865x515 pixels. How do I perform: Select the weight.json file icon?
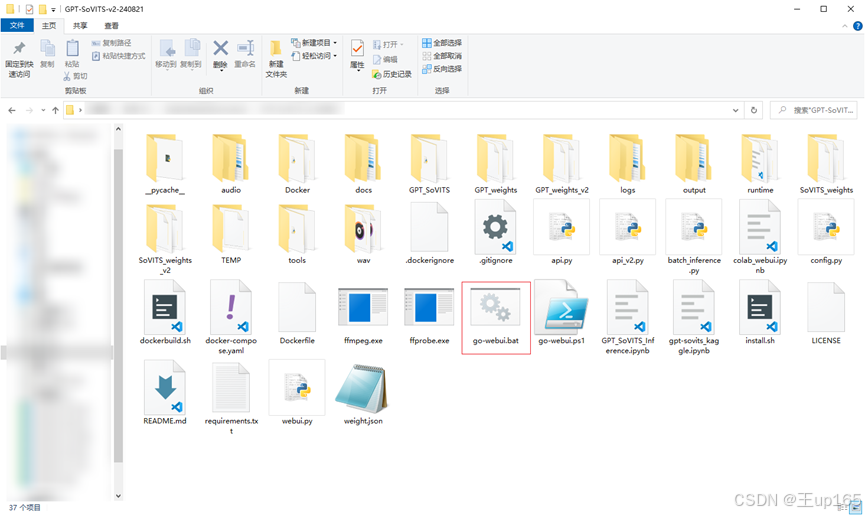point(363,389)
